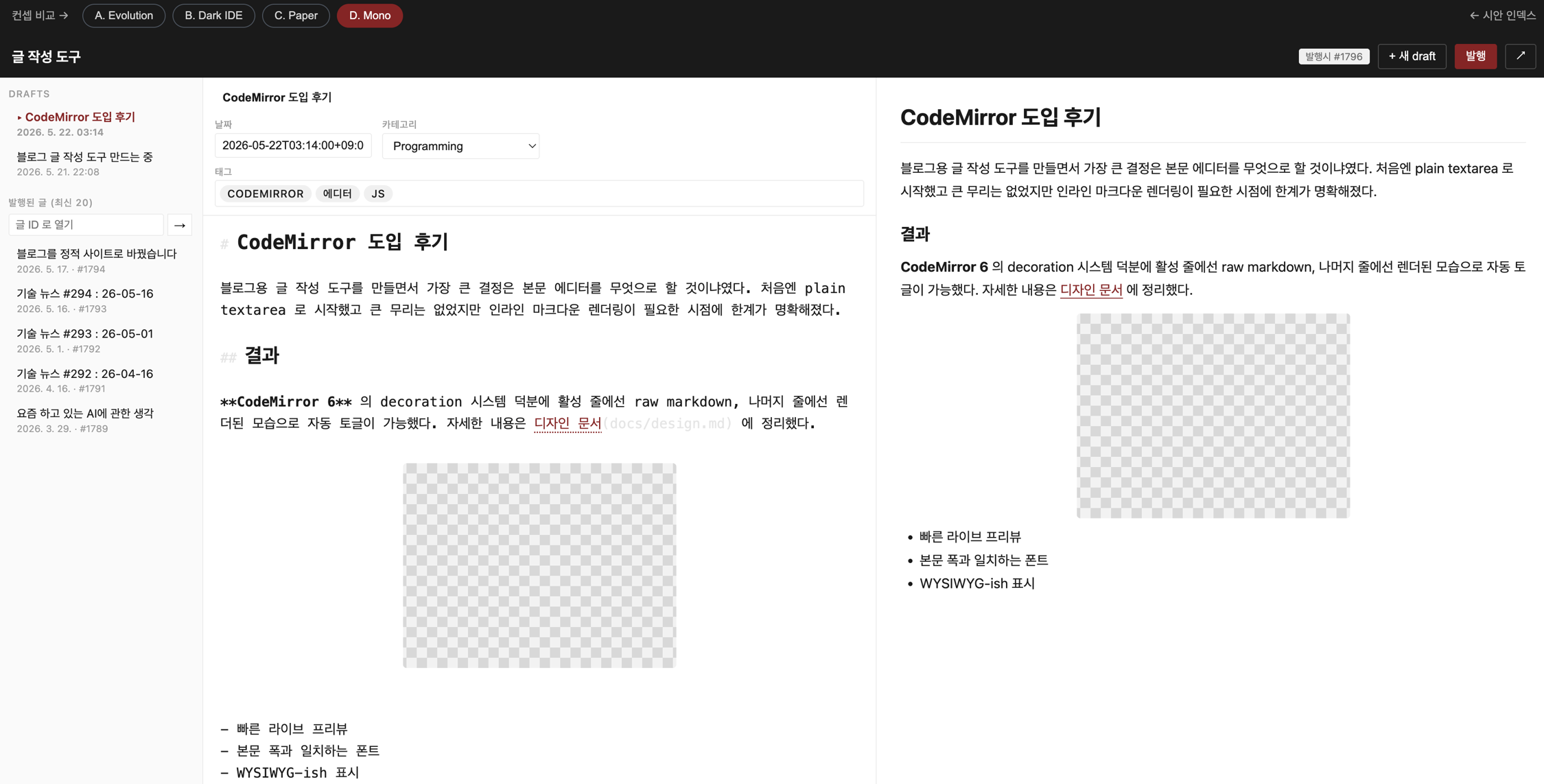The width and height of the screenshot is (1544, 784).
Task: Select the 에디터 tag chip
Action: click(x=337, y=194)
